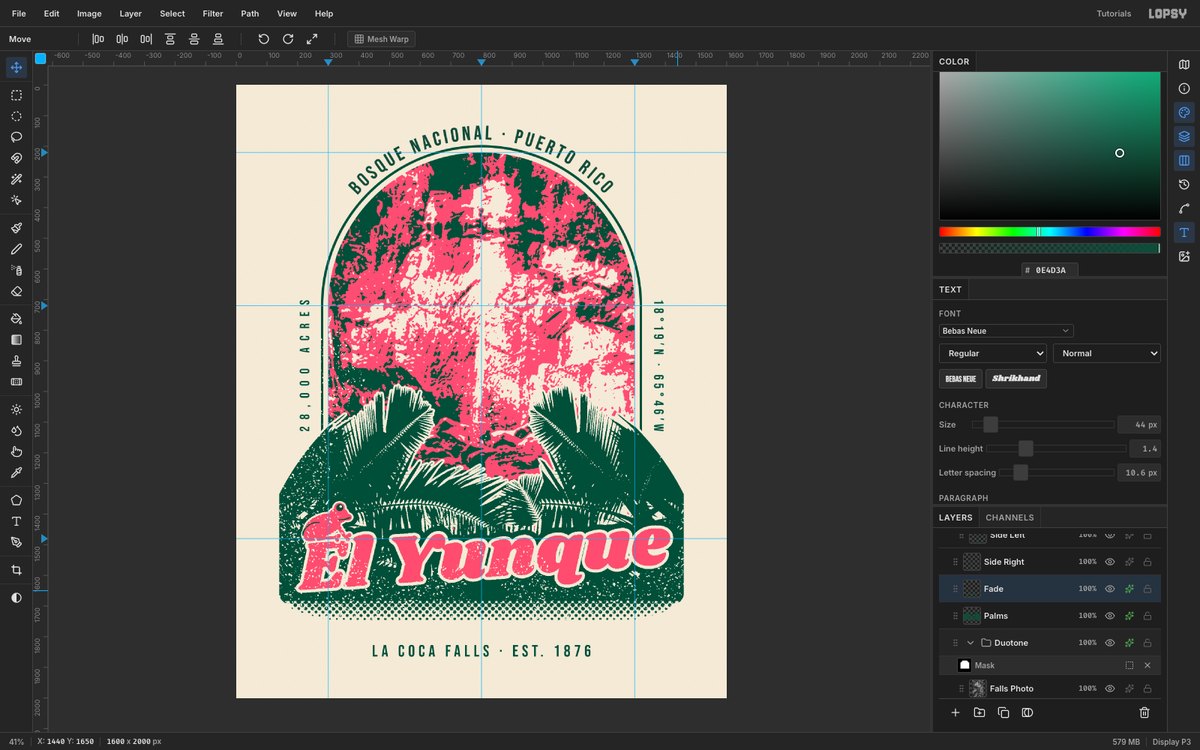Toggle effects on the Palms layer
The height and width of the screenshot is (750, 1200).
[x=1129, y=616]
